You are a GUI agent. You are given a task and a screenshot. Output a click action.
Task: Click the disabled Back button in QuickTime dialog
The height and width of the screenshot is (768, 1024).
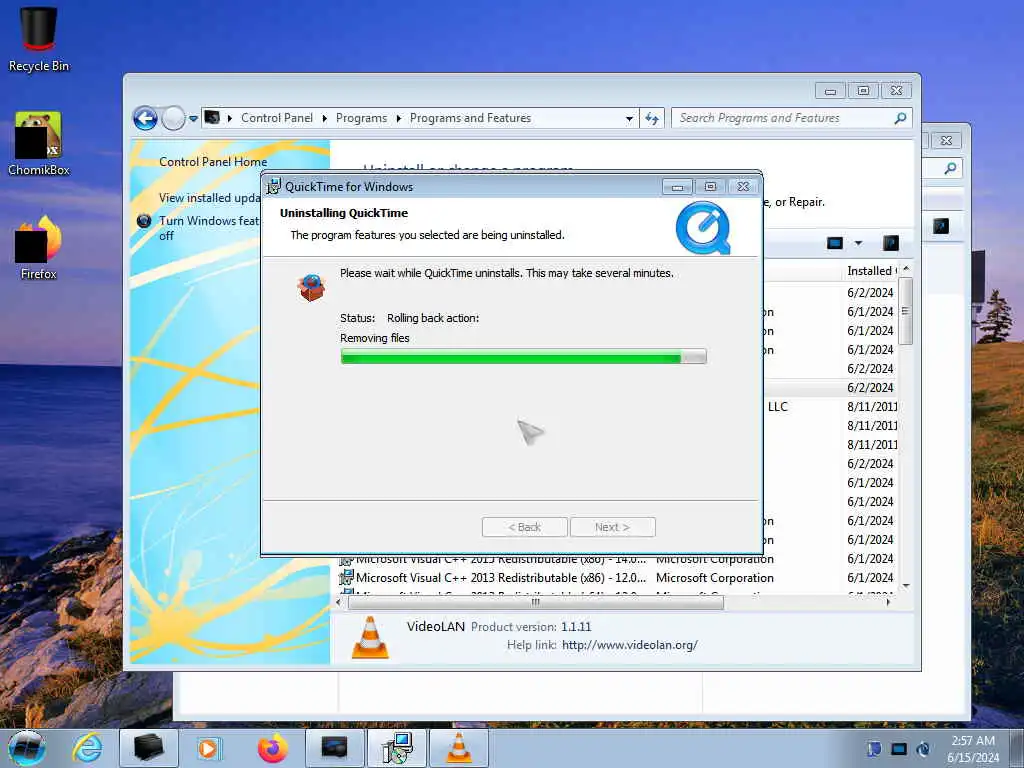click(524, 527)
